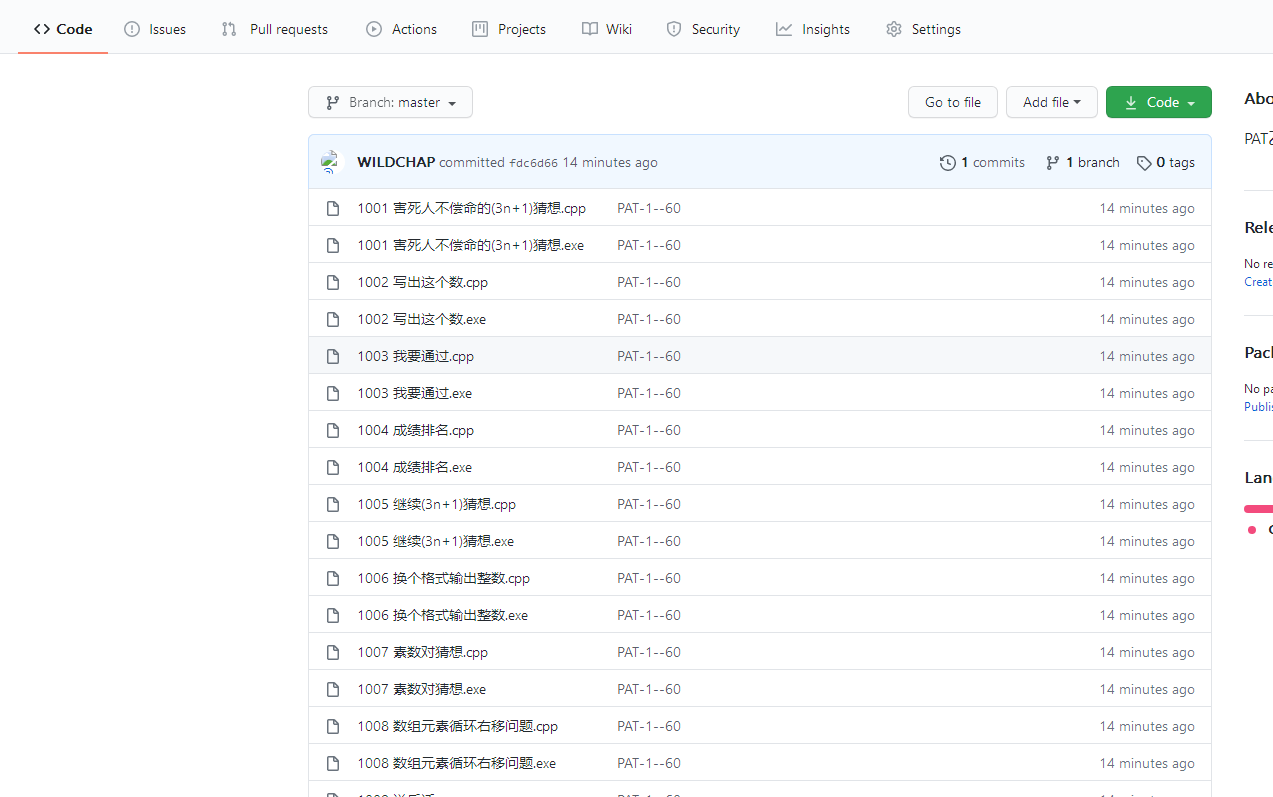Open file 1001 害死人不偿命的(3n+1)猜想.cpp
Image resolution: width=1273 pixels, height=797 pixels.
point(471,208)
